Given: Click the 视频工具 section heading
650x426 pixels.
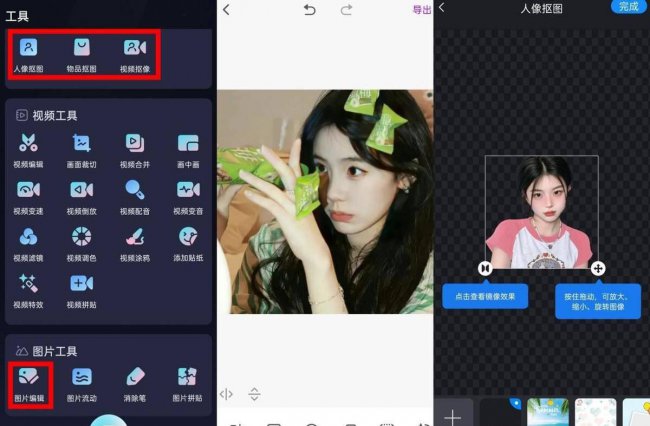Looking at the screenshot, I should click(x=55, y=116).
